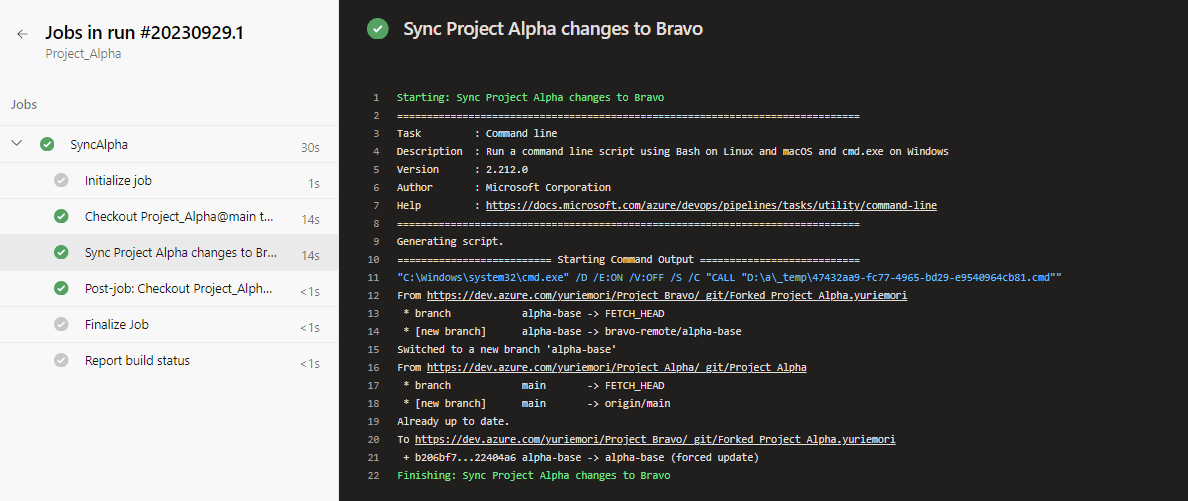Open the Report build status step
Image resolution: width=1188 pixels, height=501 pixels.
click(x=169, y=361)
